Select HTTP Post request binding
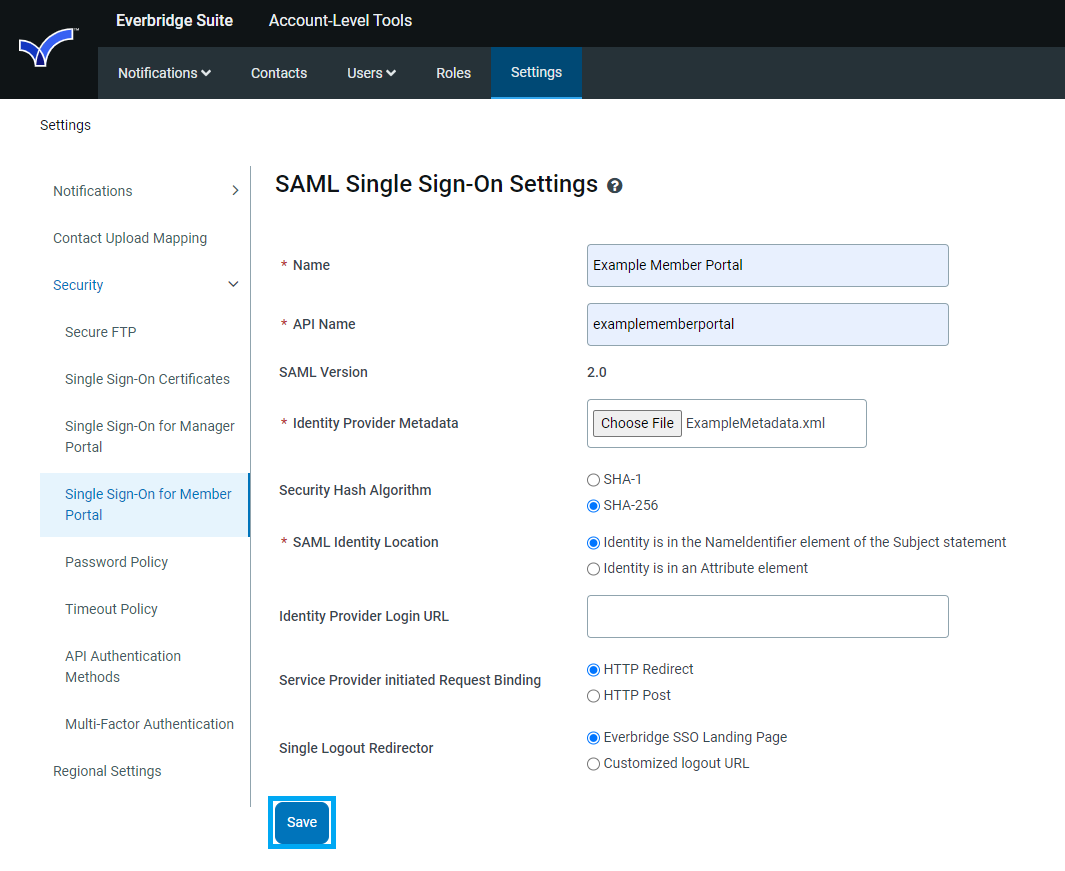1065x871 pixels. coord(593,696)
